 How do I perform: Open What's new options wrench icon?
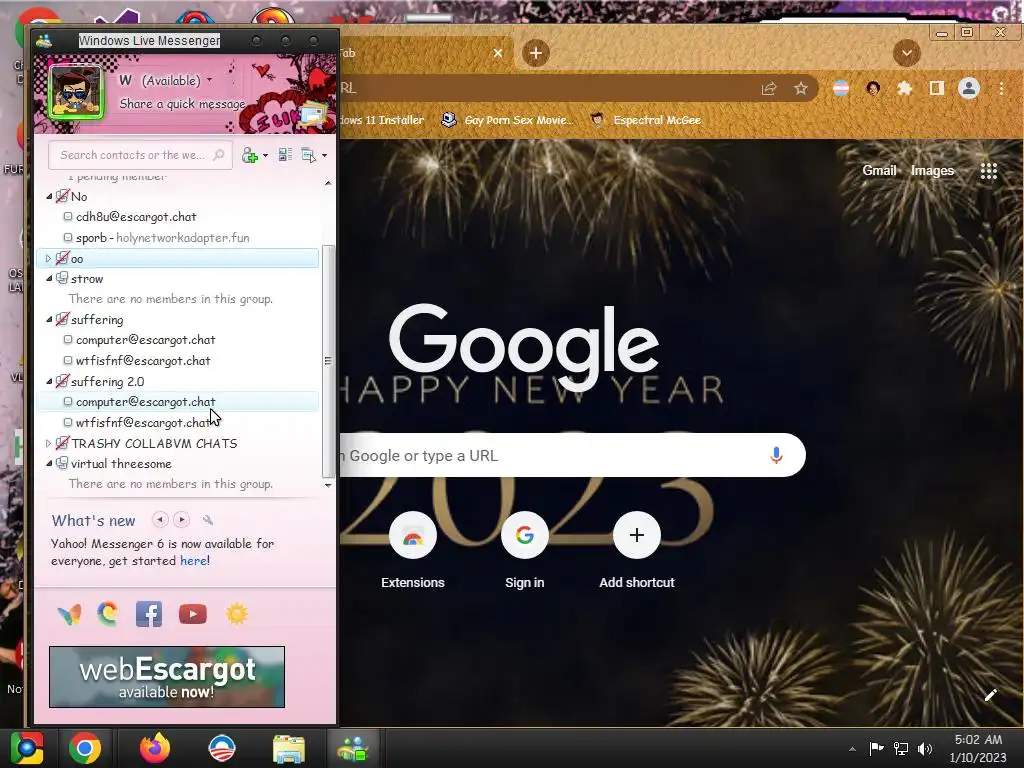coord(208,520)
